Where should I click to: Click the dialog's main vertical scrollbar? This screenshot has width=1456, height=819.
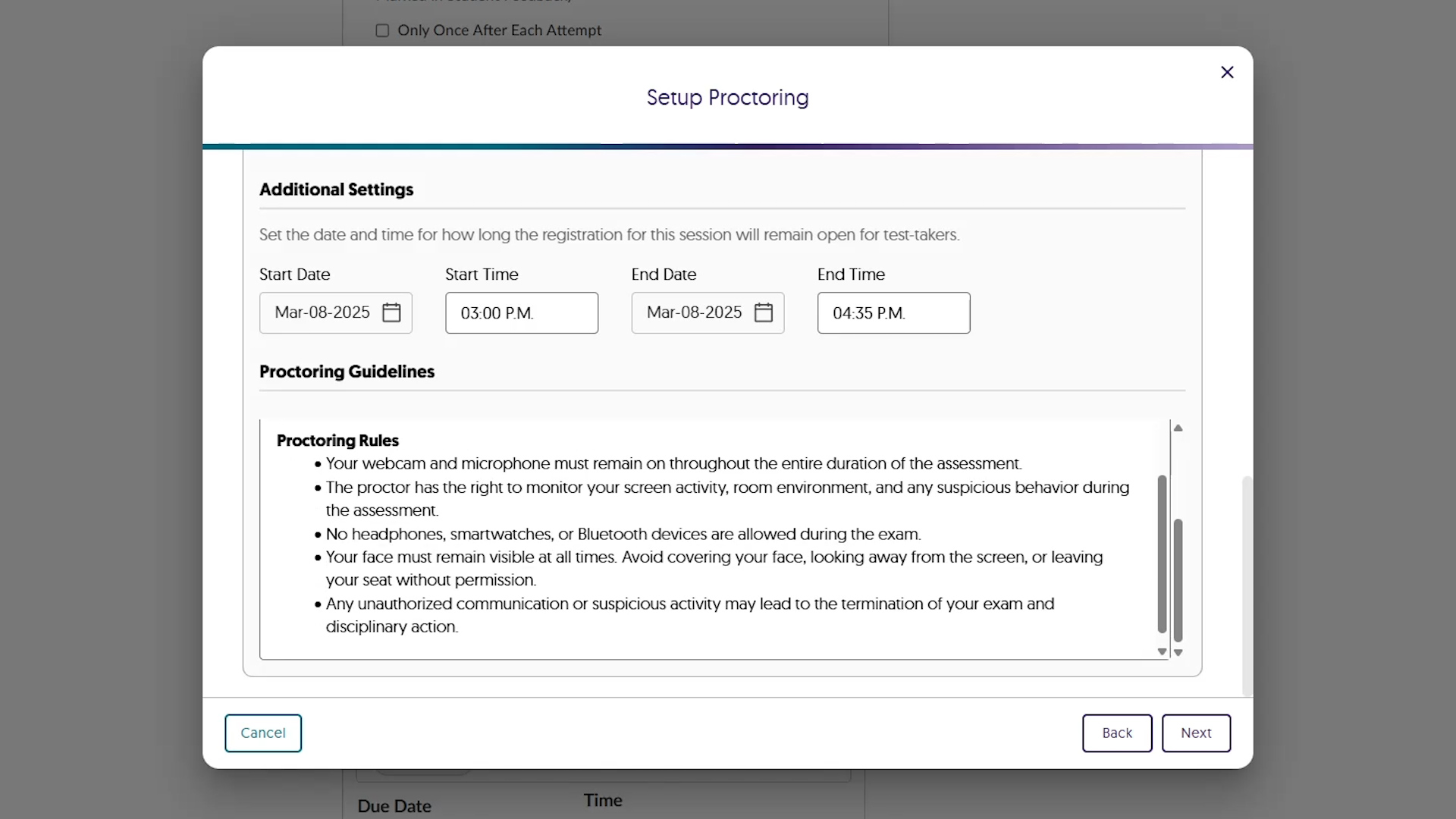click(x=1246, y=585)
